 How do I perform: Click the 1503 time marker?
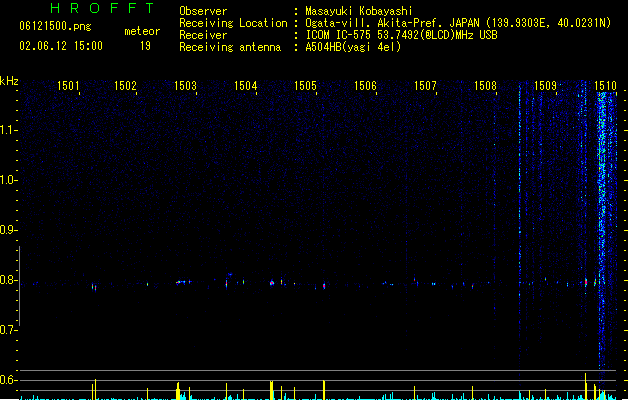tap(185, 86)
